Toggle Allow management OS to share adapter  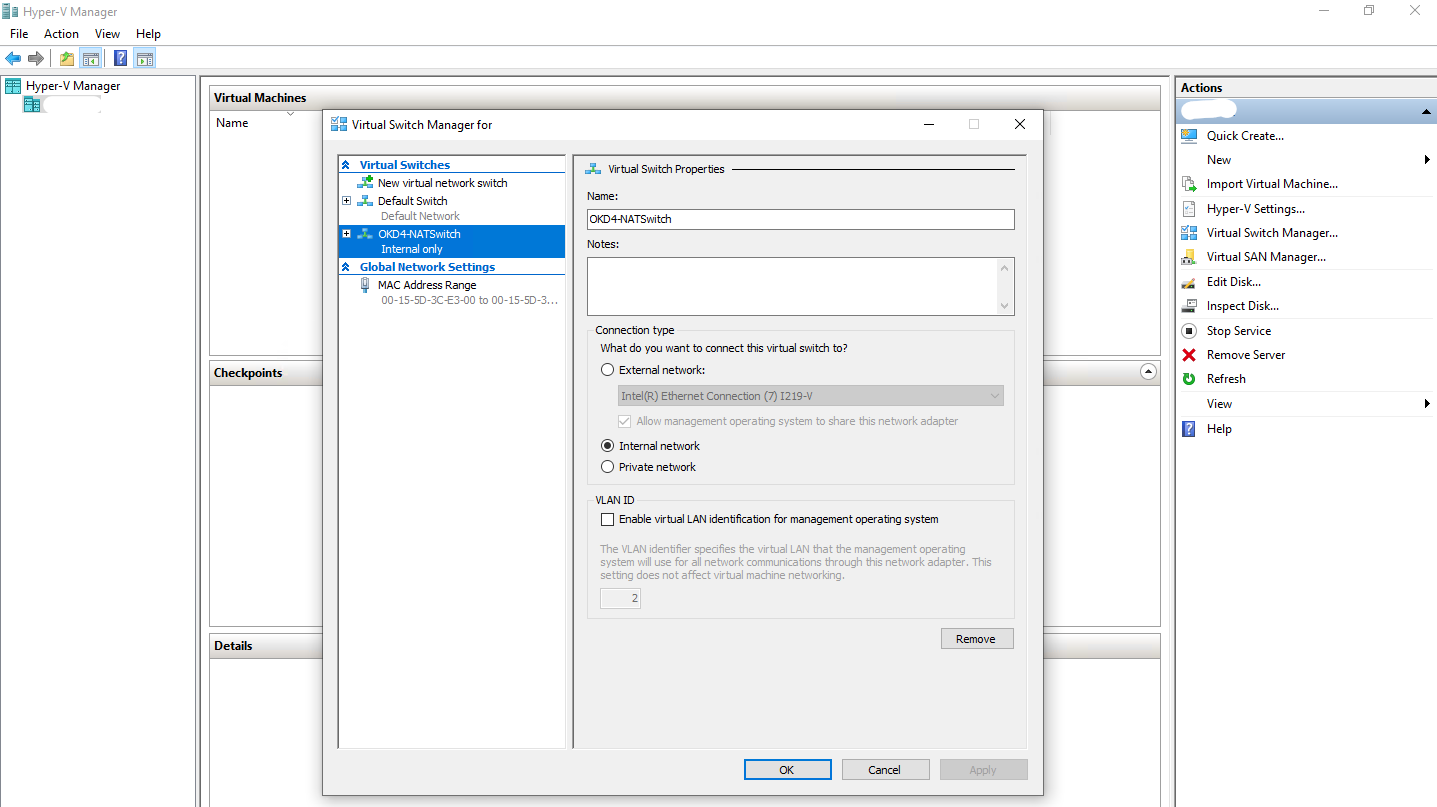point(625,421)
